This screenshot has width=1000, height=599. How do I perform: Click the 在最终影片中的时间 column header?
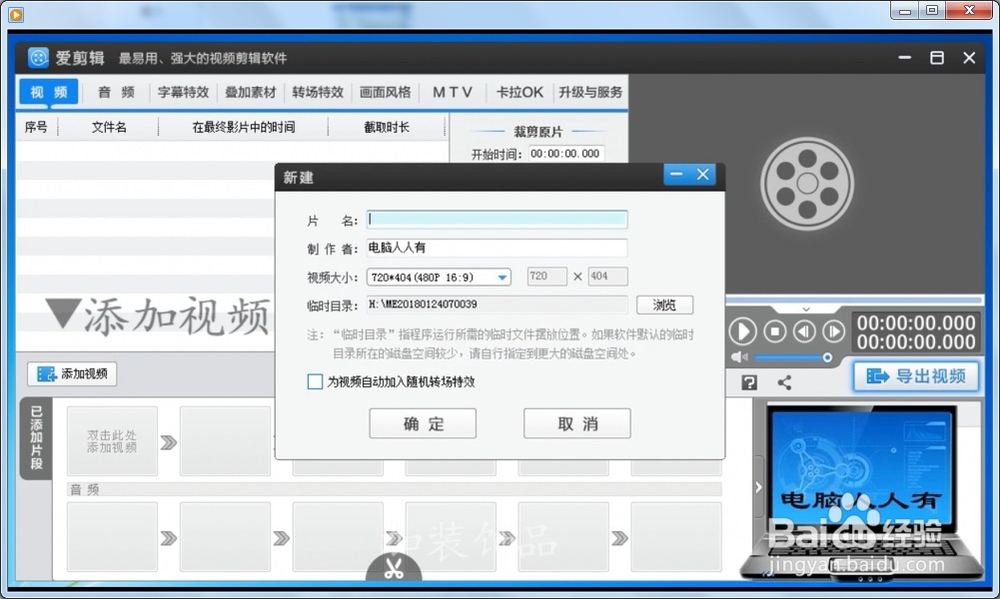244,127
